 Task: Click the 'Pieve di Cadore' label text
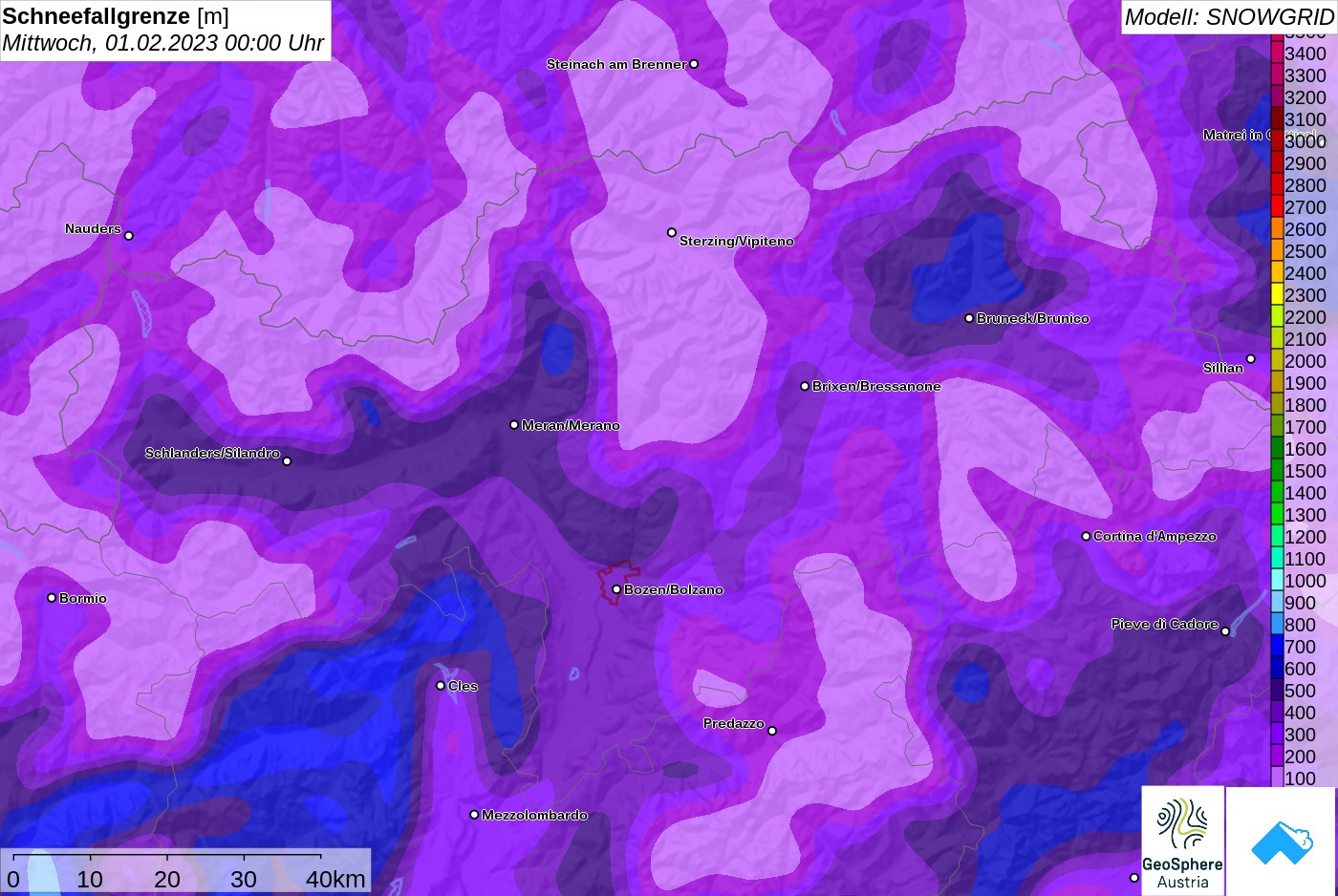[1165, 624]
